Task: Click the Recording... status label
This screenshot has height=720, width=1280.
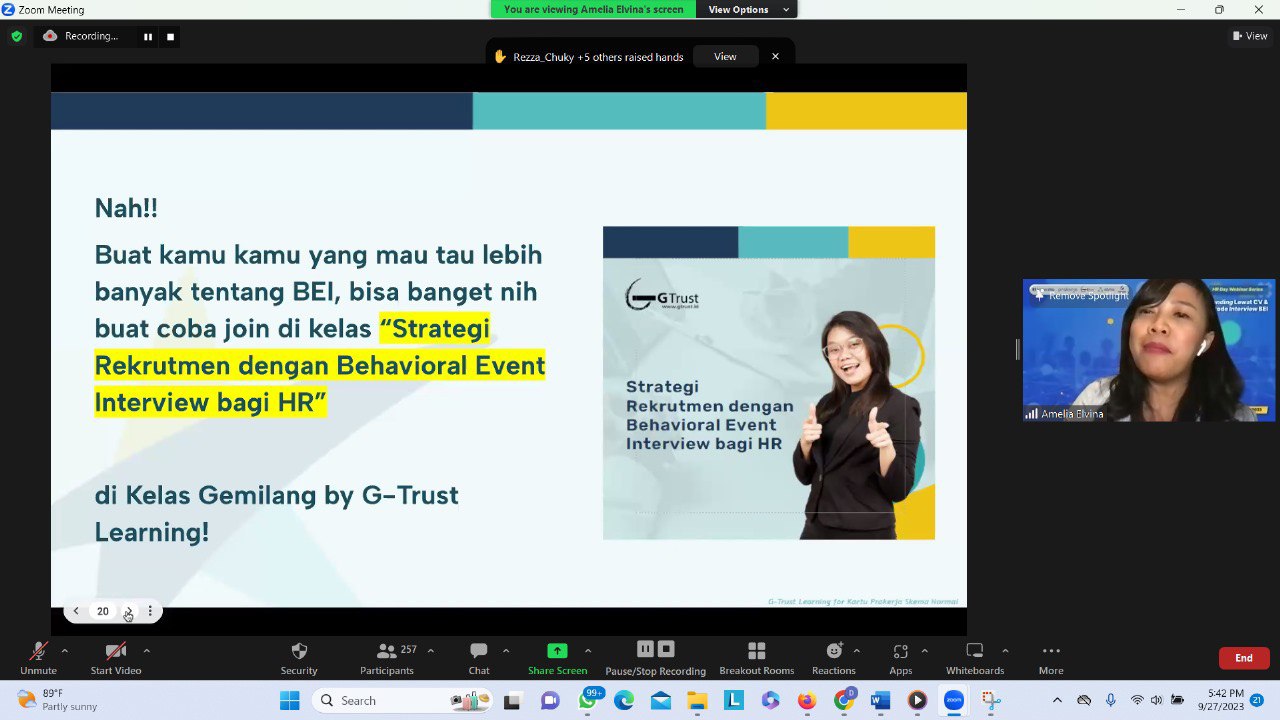Action: pyautogui.click(x=91, y=36)
